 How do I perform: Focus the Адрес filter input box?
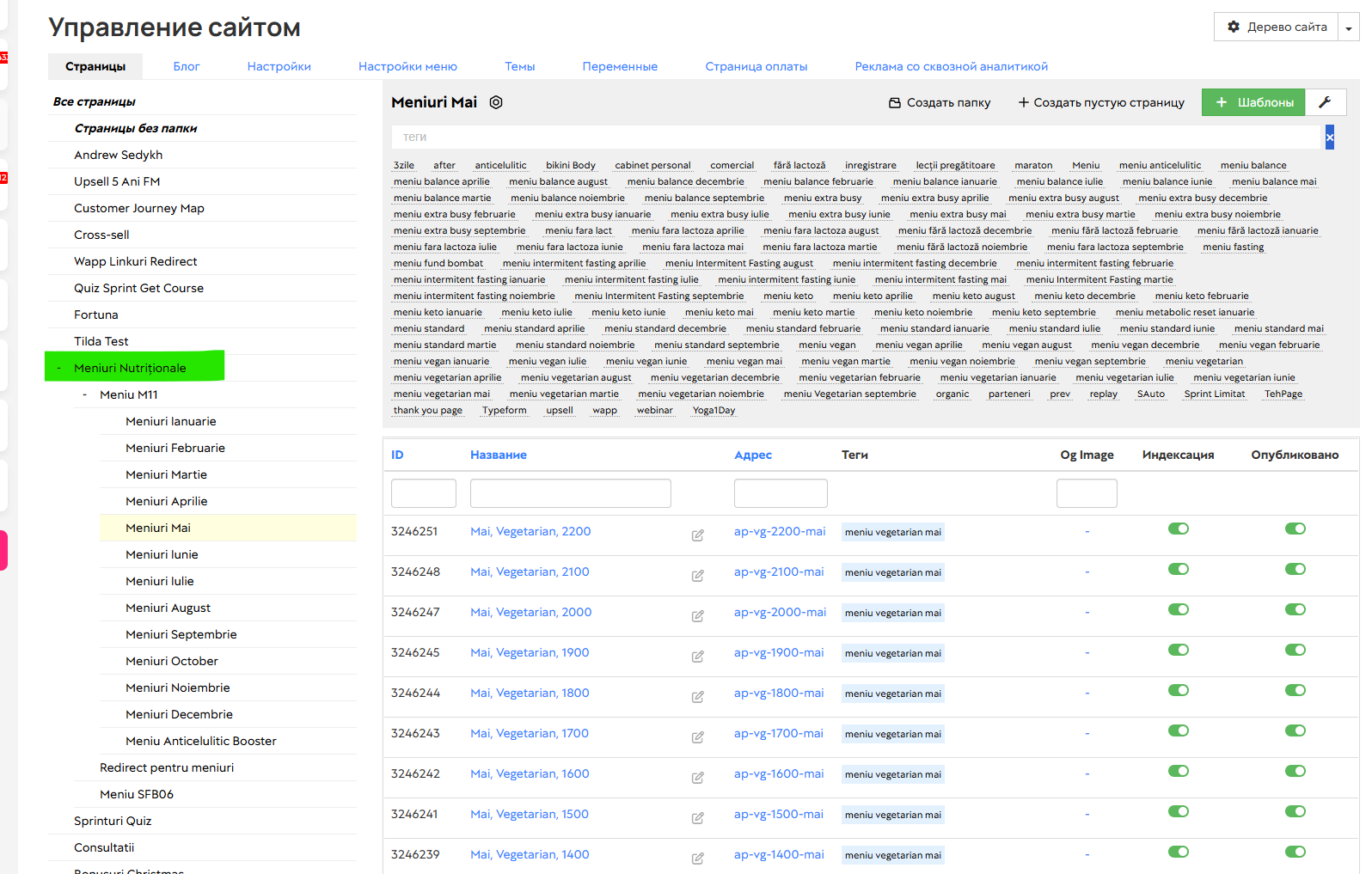pos(781,493)
